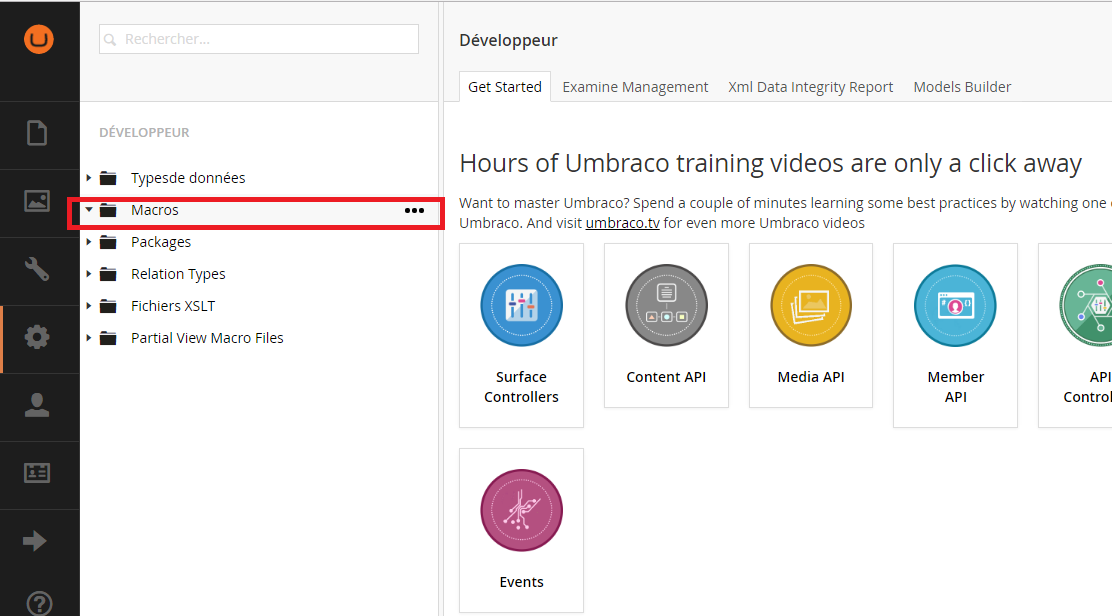The image size is (1112, 616).
Task: Open the Media section image icon
Action: (x=37, y=201)
